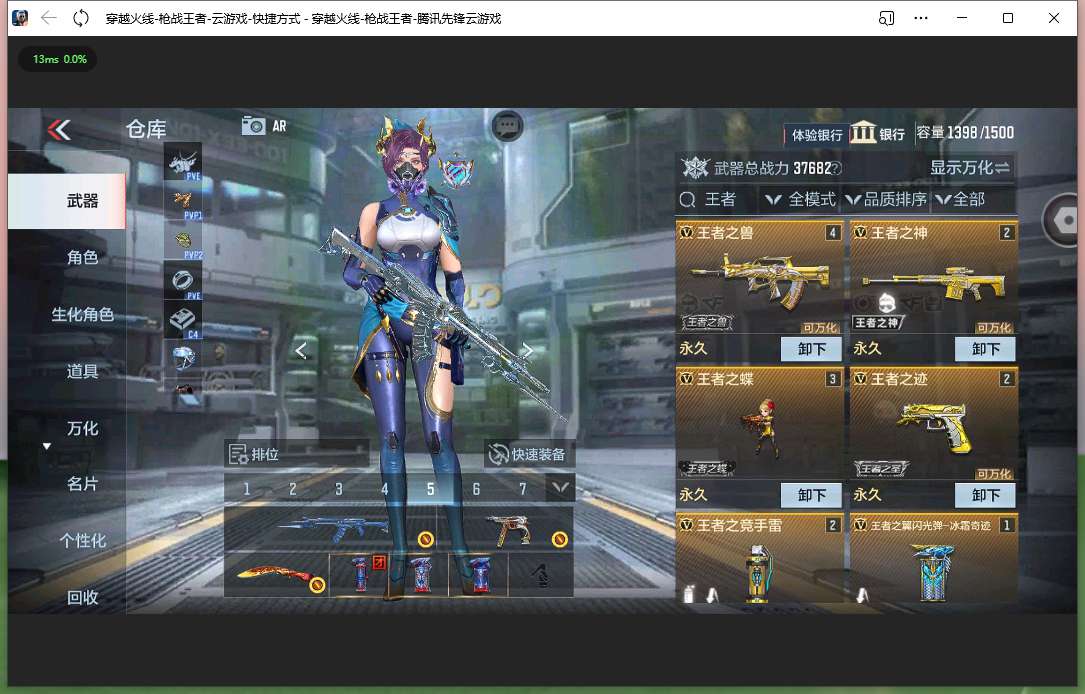
Task: Expand the 万化 submenu arrow
Action: [47, 446]
